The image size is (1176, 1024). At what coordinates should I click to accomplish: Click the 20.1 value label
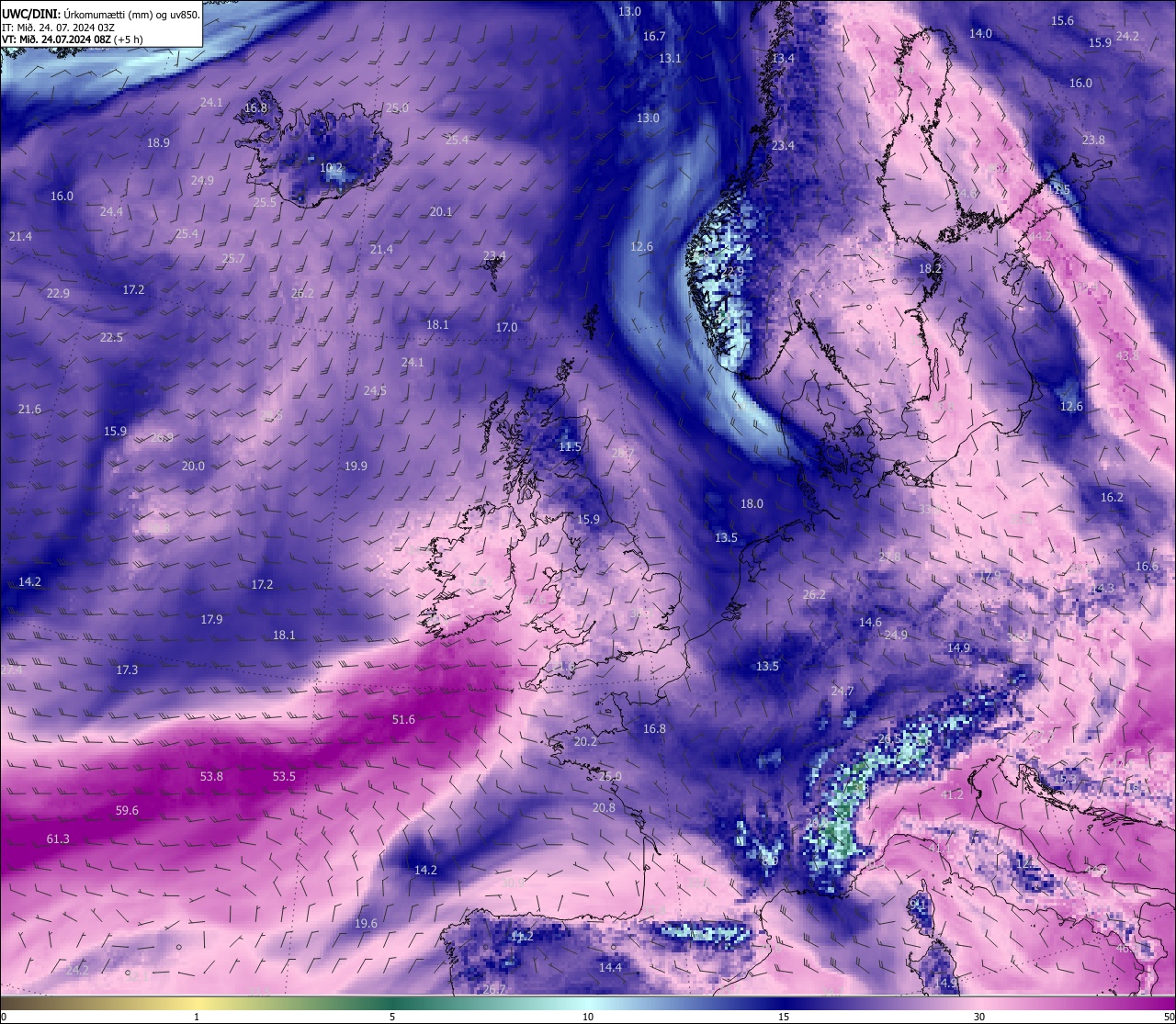coord(441,211)
